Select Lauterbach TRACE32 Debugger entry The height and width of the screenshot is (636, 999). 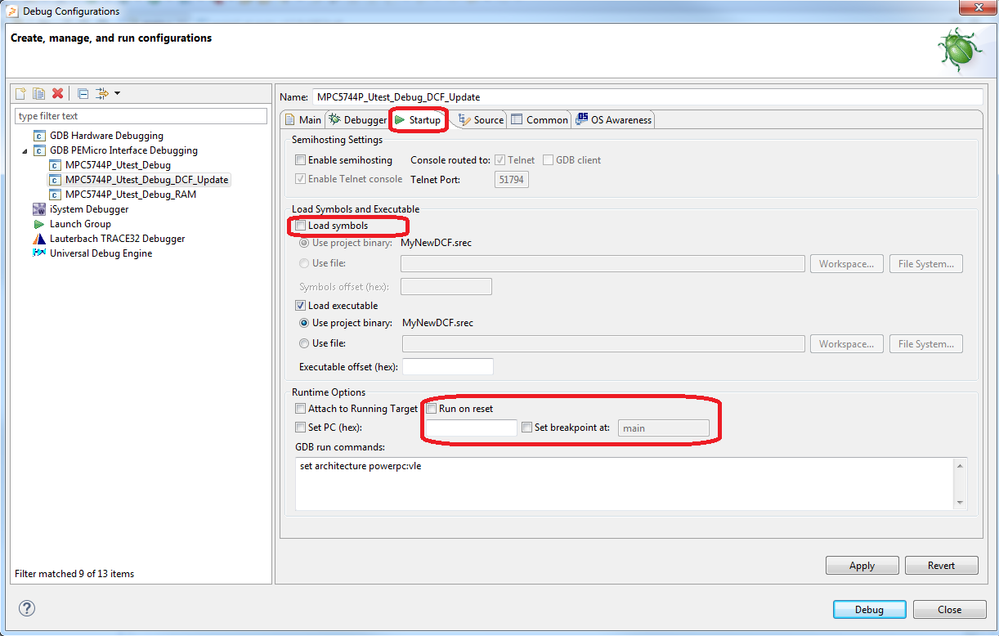pyautogui.click(x=117, y=239)
